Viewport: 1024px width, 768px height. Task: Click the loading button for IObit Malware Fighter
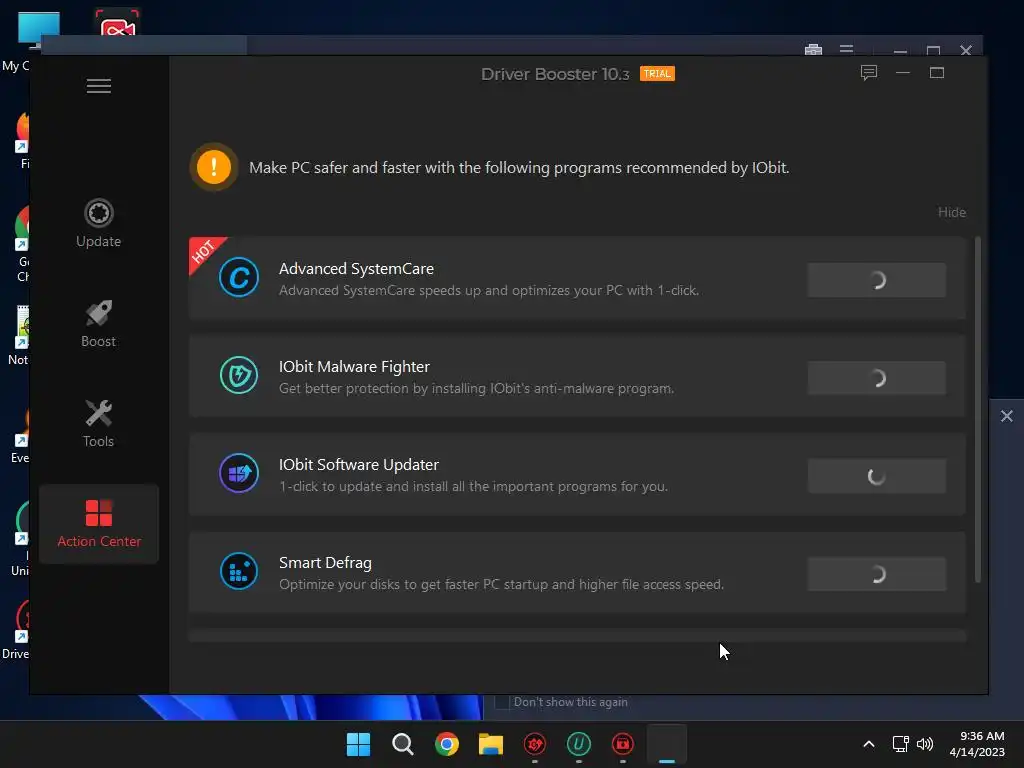click(876, 378)
